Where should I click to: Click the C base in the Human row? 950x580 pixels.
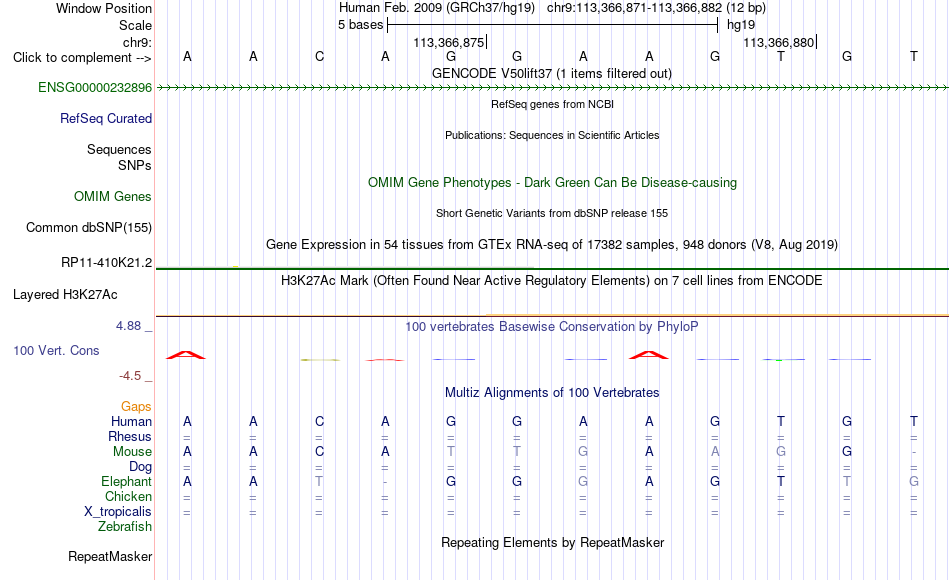click(x=319, y=421)
